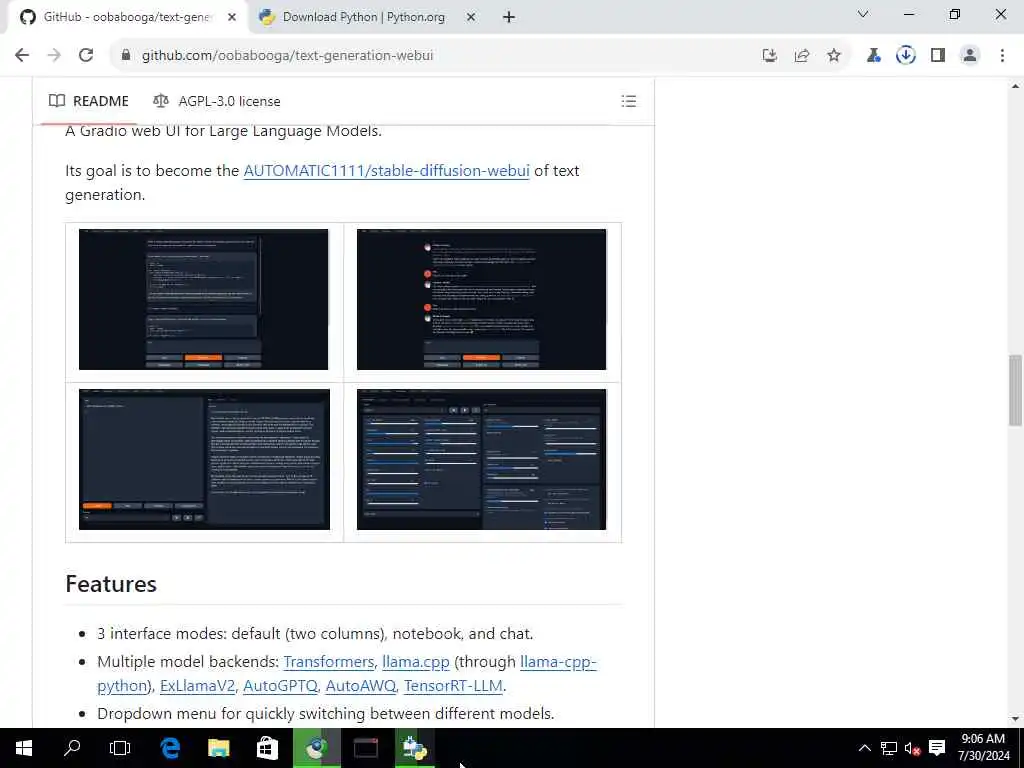Click the forward navigation arrow
The height and width of the screenshot is (768, 1024).
coord(54,56)
